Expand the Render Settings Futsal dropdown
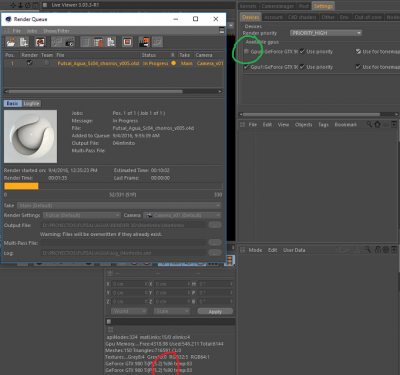Image resolution: width=400 pixels, height=375 pixels. coord(82,215)
